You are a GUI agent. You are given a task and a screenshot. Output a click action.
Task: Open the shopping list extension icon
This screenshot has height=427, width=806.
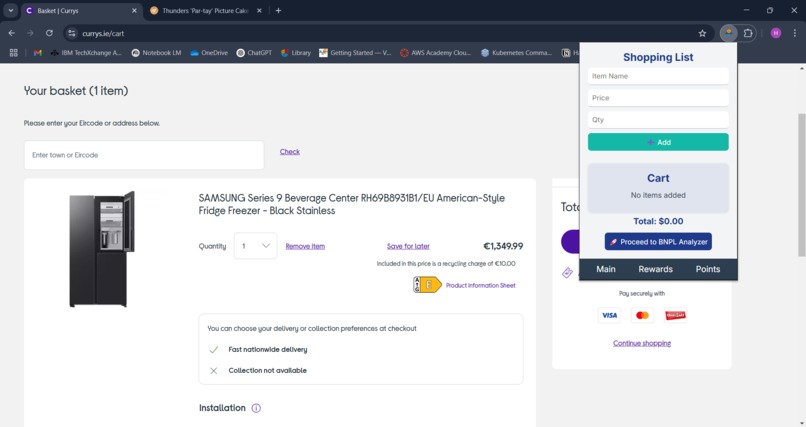[728, 33]
